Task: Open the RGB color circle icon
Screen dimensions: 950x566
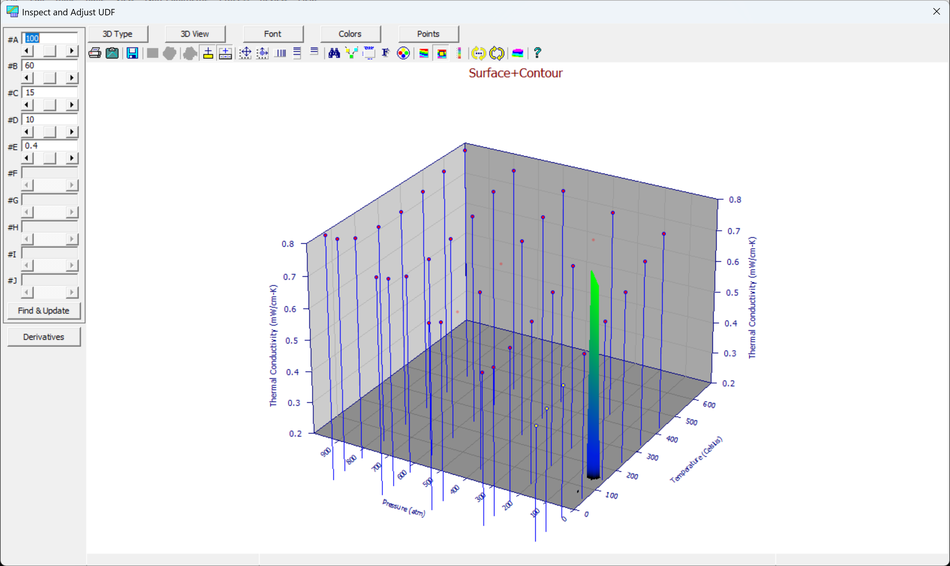Action: pyautogui.click(x=403, y=53)
